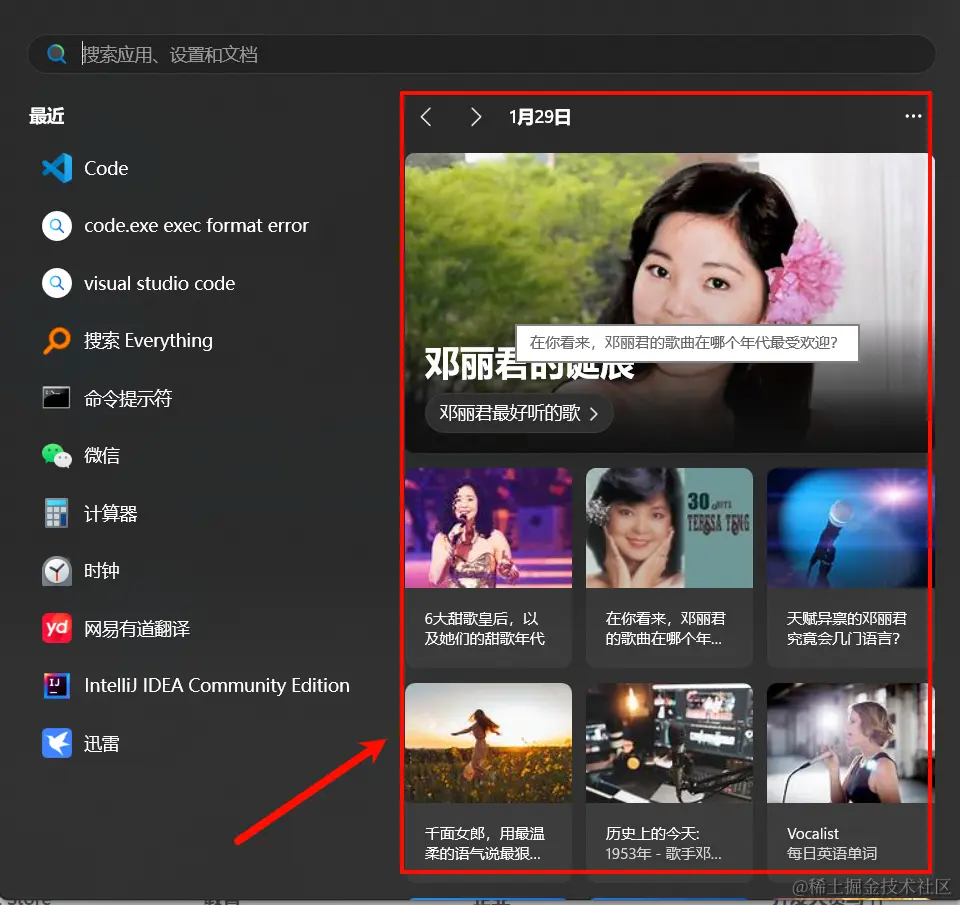The height and width of the screenshot is (905, 960).
Task: Open '在你看来，邓丽君的歌曲在哪个年...' card link
Action: pos(665,628)
